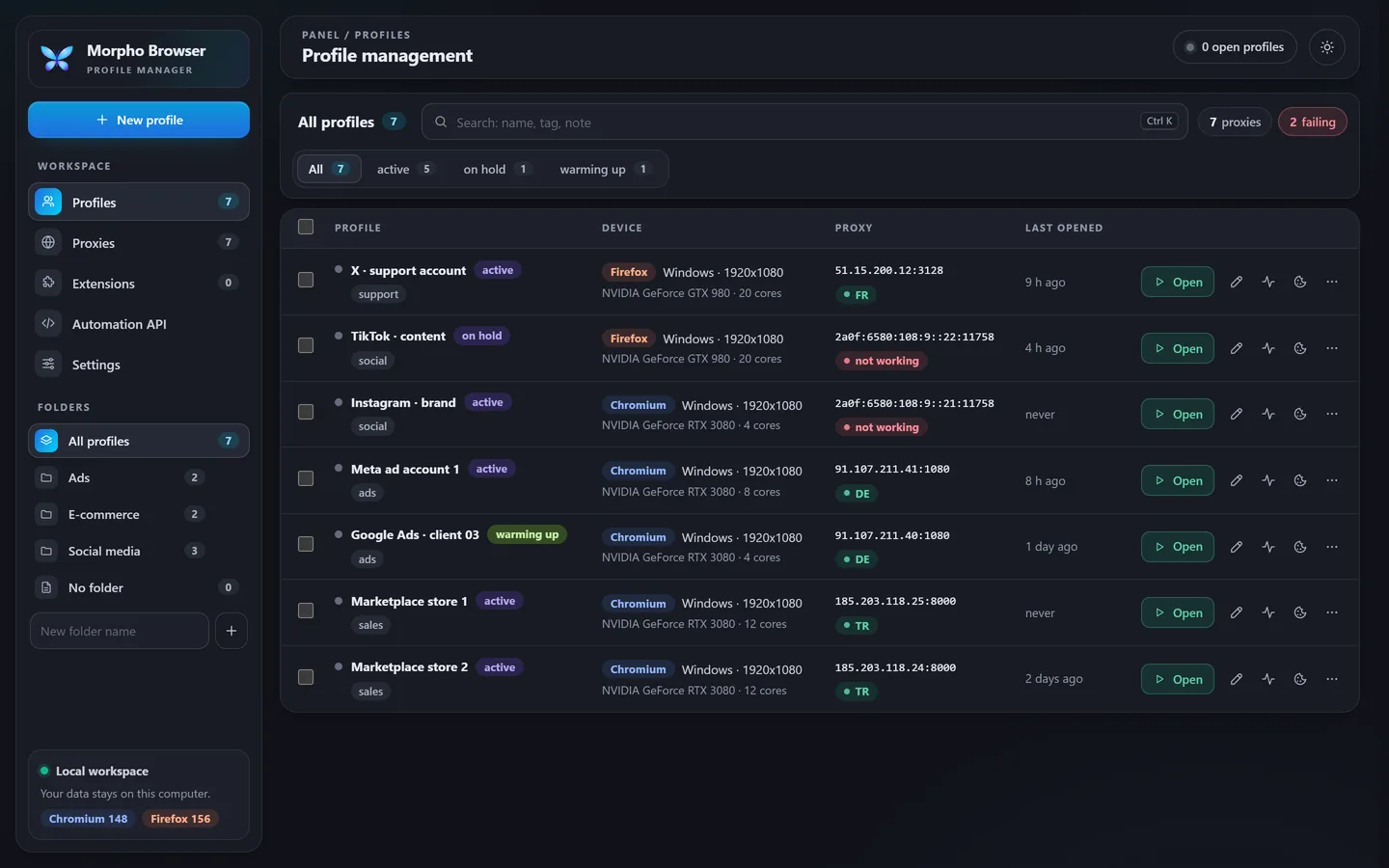The width and height of the screenshot is (1389, 868).
Task: Show the on hold filter tab
Action: point(496,169)
